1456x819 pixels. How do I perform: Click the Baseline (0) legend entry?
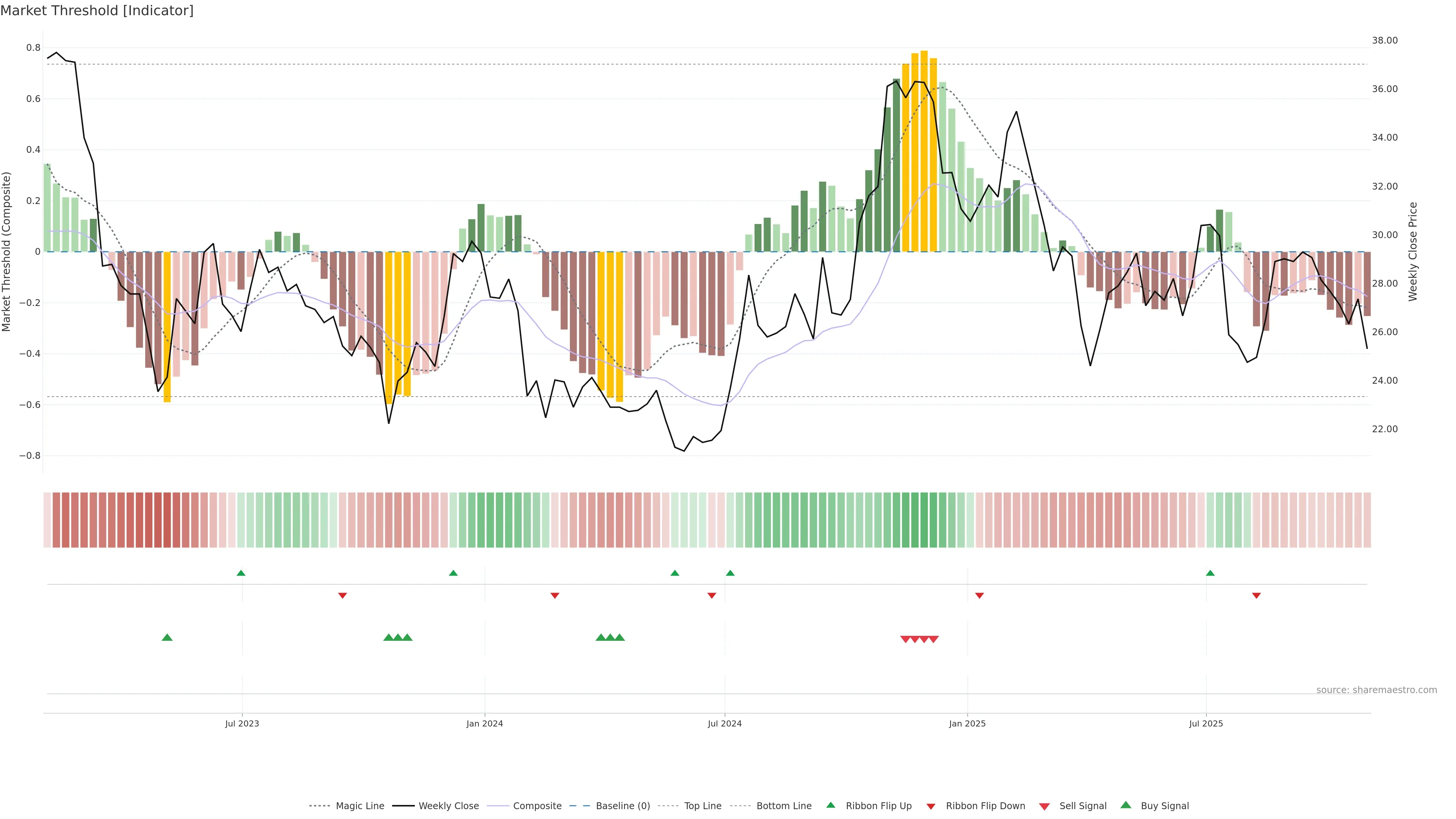tap(623, 806)
